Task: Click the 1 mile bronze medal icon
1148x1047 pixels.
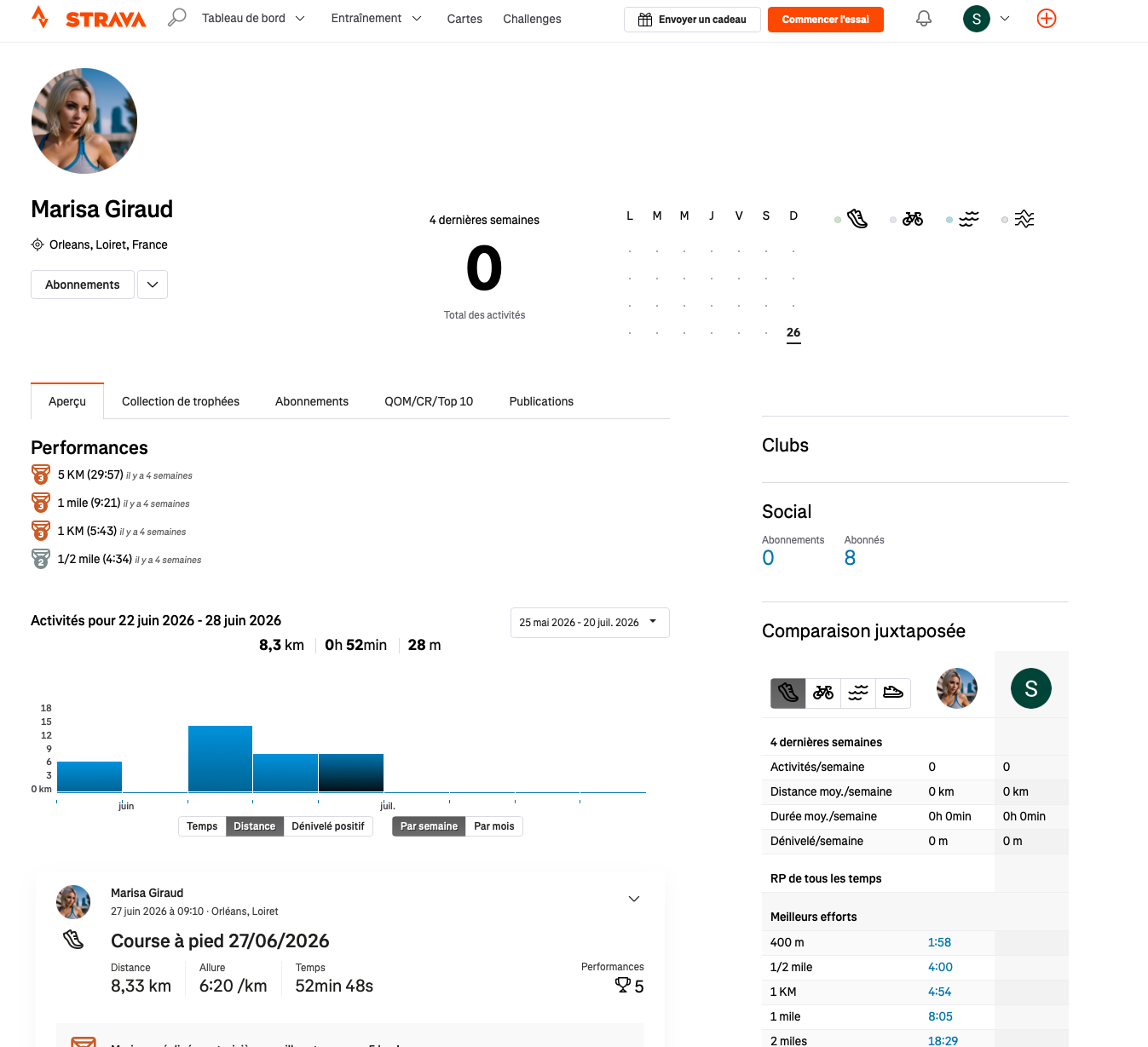Action: (x=41, y=503)
